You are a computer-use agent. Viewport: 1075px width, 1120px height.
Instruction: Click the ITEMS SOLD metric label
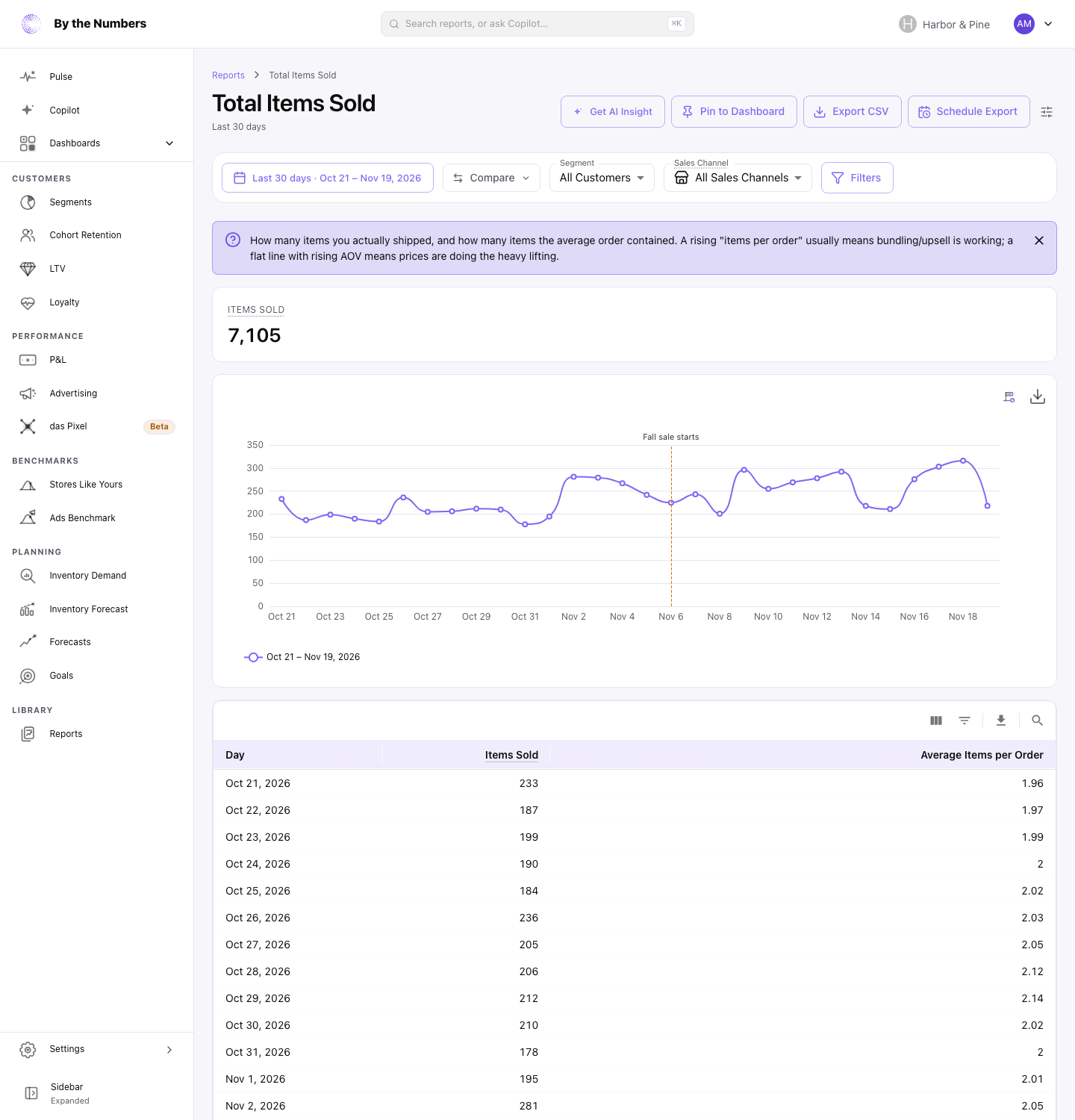(x=256, y=310)
